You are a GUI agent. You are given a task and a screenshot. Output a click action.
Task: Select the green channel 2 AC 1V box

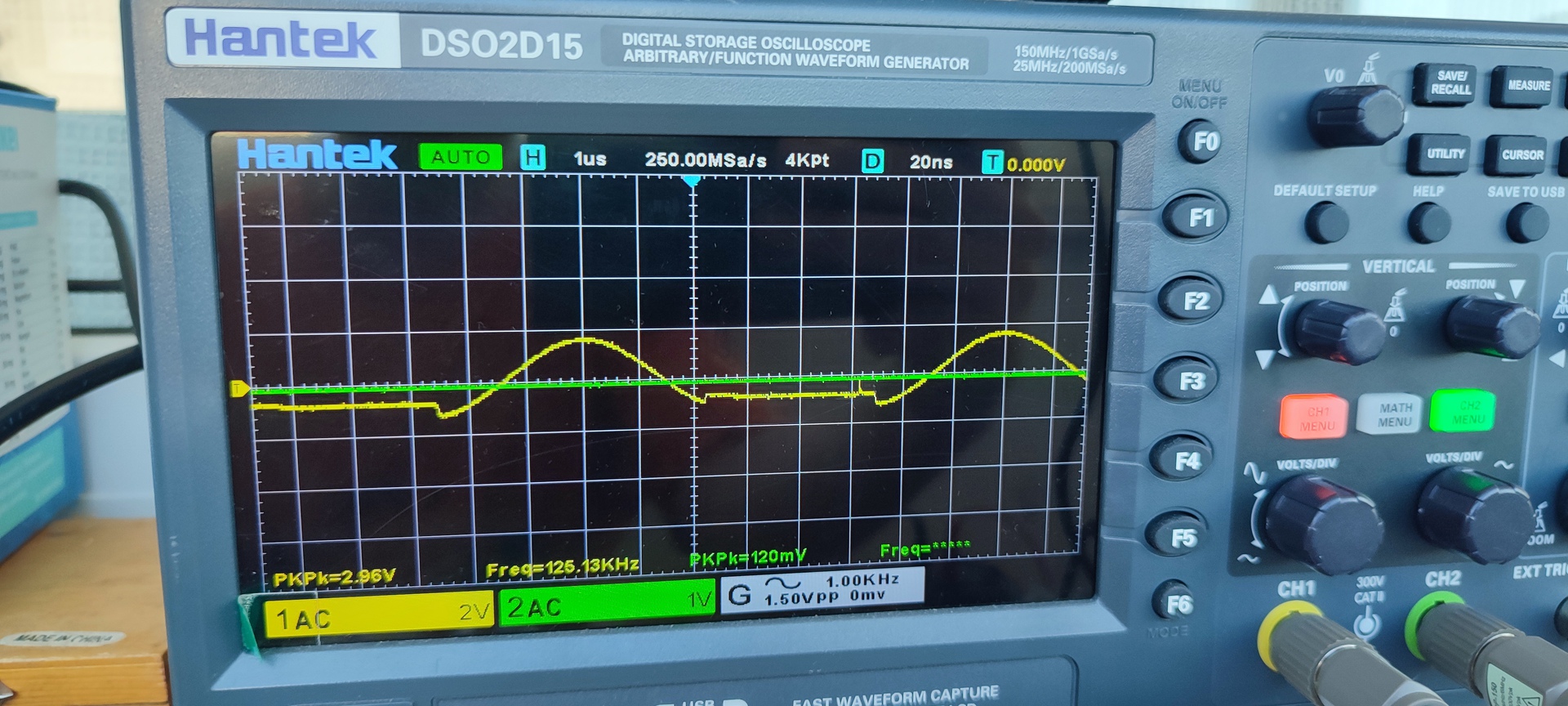click(x=607, y=605)
